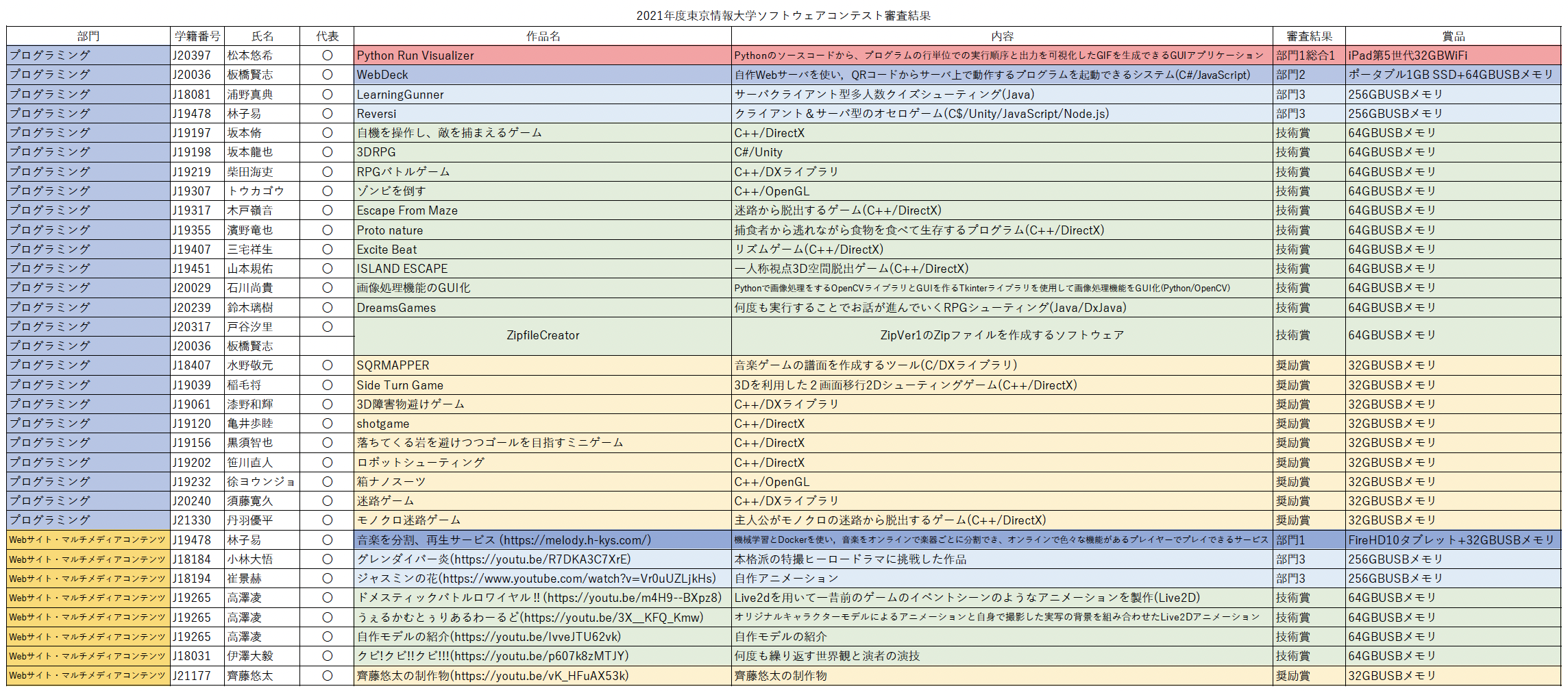
Task: Select the 齊藤悠太の制作物 youtu.be link cell
Action: point(543,676)
